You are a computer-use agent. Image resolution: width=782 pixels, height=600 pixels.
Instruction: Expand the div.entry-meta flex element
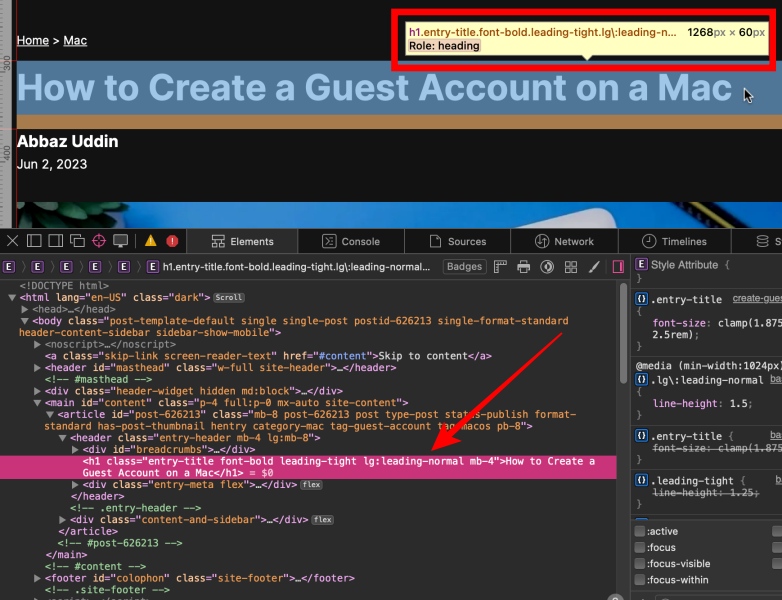75,485
